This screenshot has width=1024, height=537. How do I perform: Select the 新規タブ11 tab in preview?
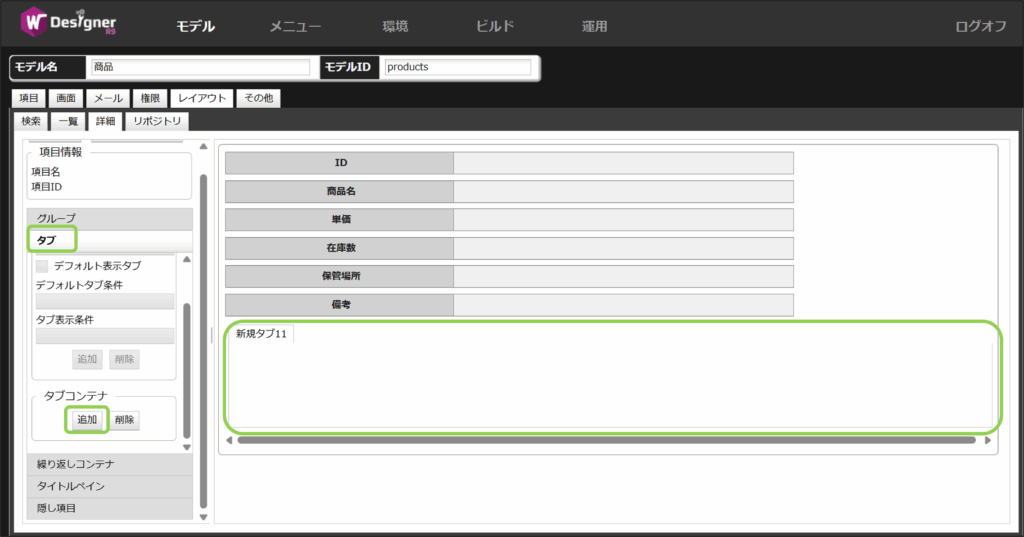[262, 334]
